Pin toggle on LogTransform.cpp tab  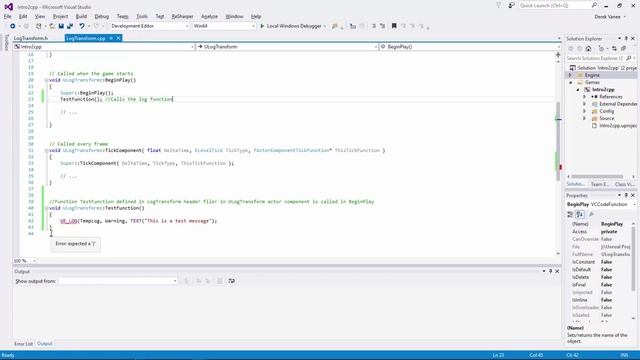111,38
